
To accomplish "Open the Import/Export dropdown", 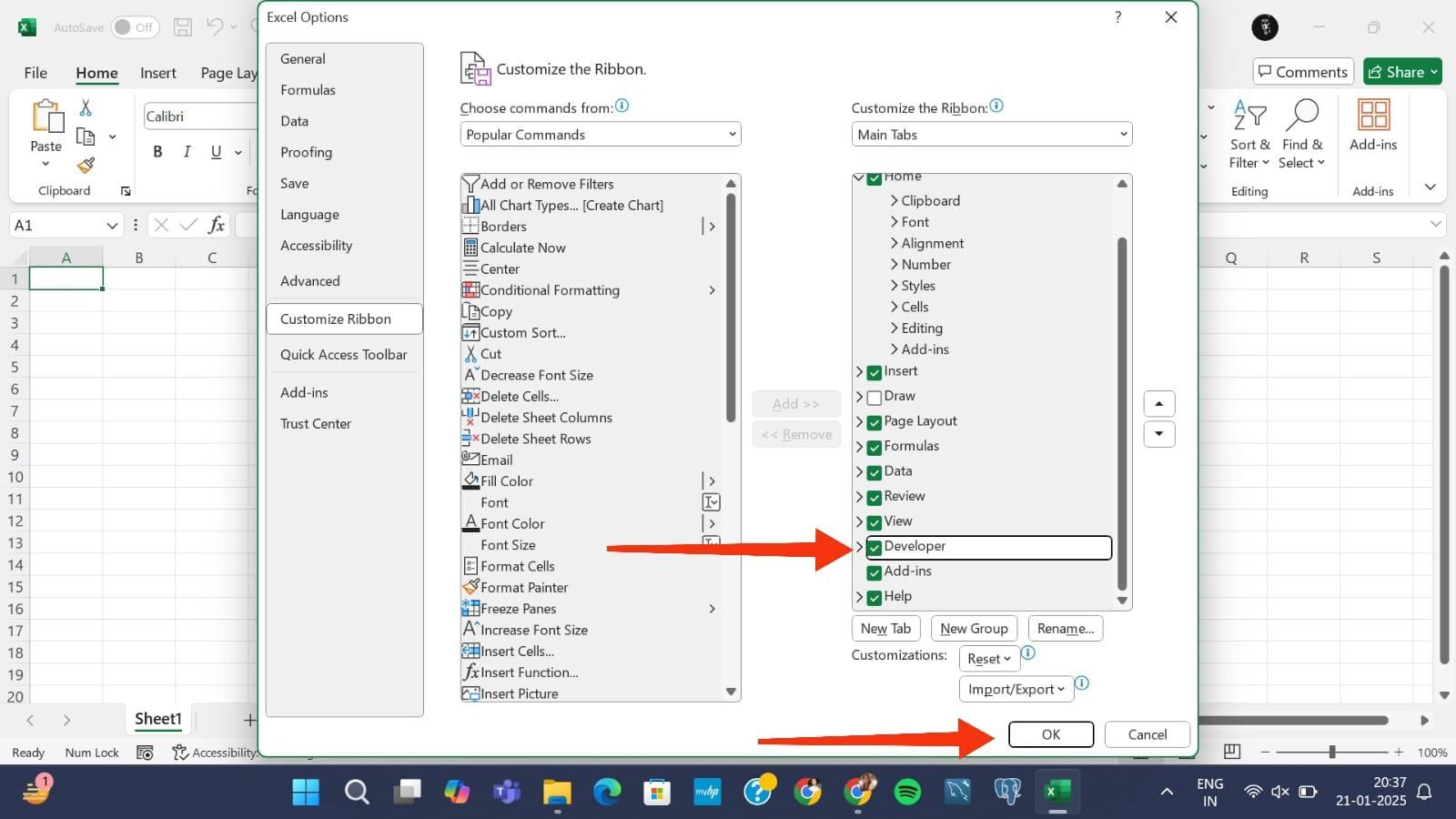I will [x=1016, y=689].
